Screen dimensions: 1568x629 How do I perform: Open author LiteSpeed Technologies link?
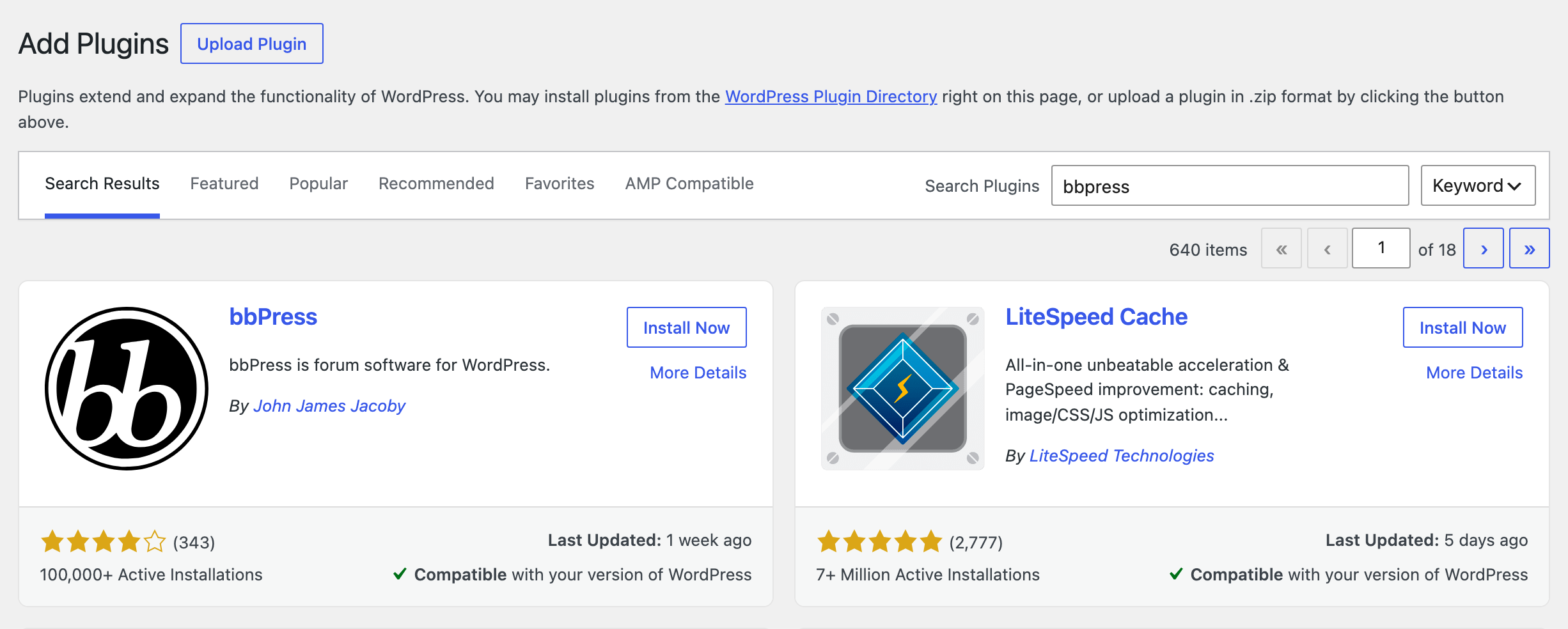click(1122, 456)
